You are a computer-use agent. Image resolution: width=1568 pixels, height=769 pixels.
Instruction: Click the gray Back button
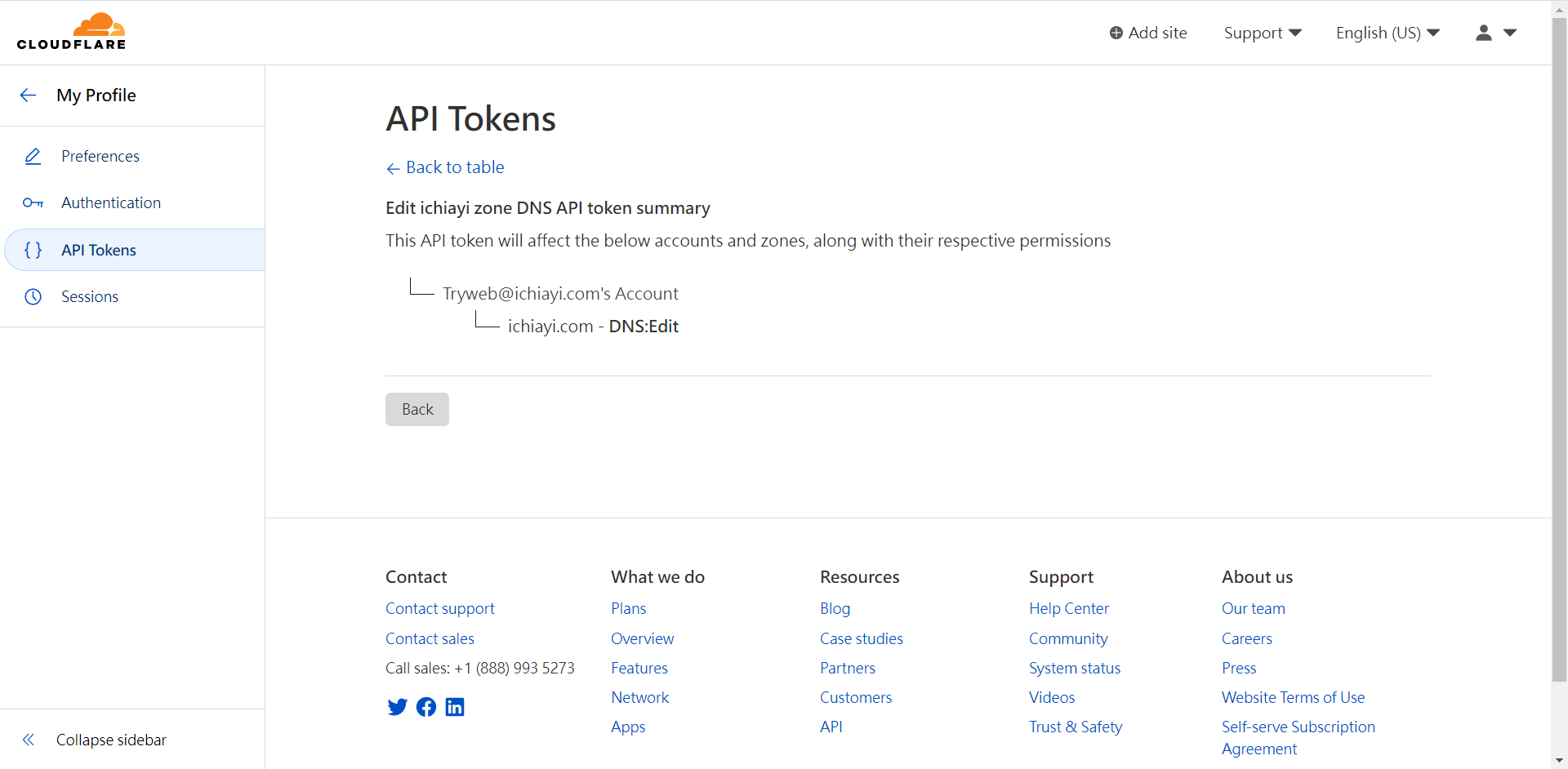(417, 409)
